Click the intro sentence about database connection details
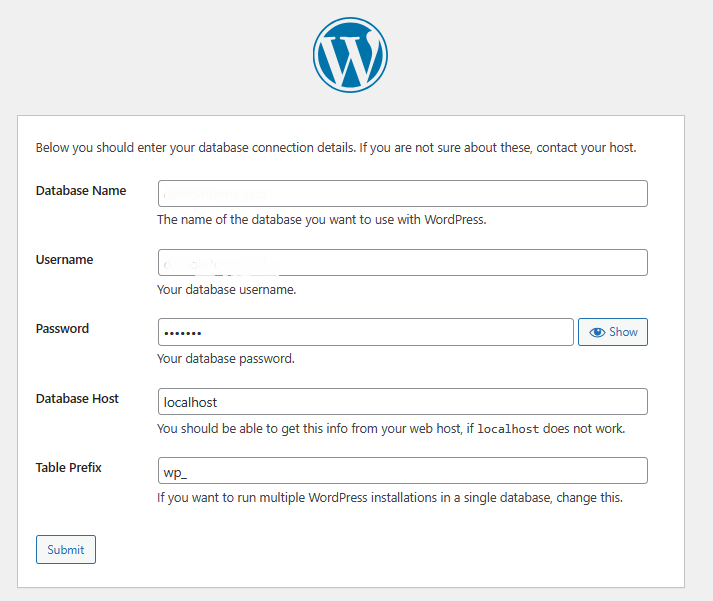The width and height of the screenshot is (713, 601). 336,148
